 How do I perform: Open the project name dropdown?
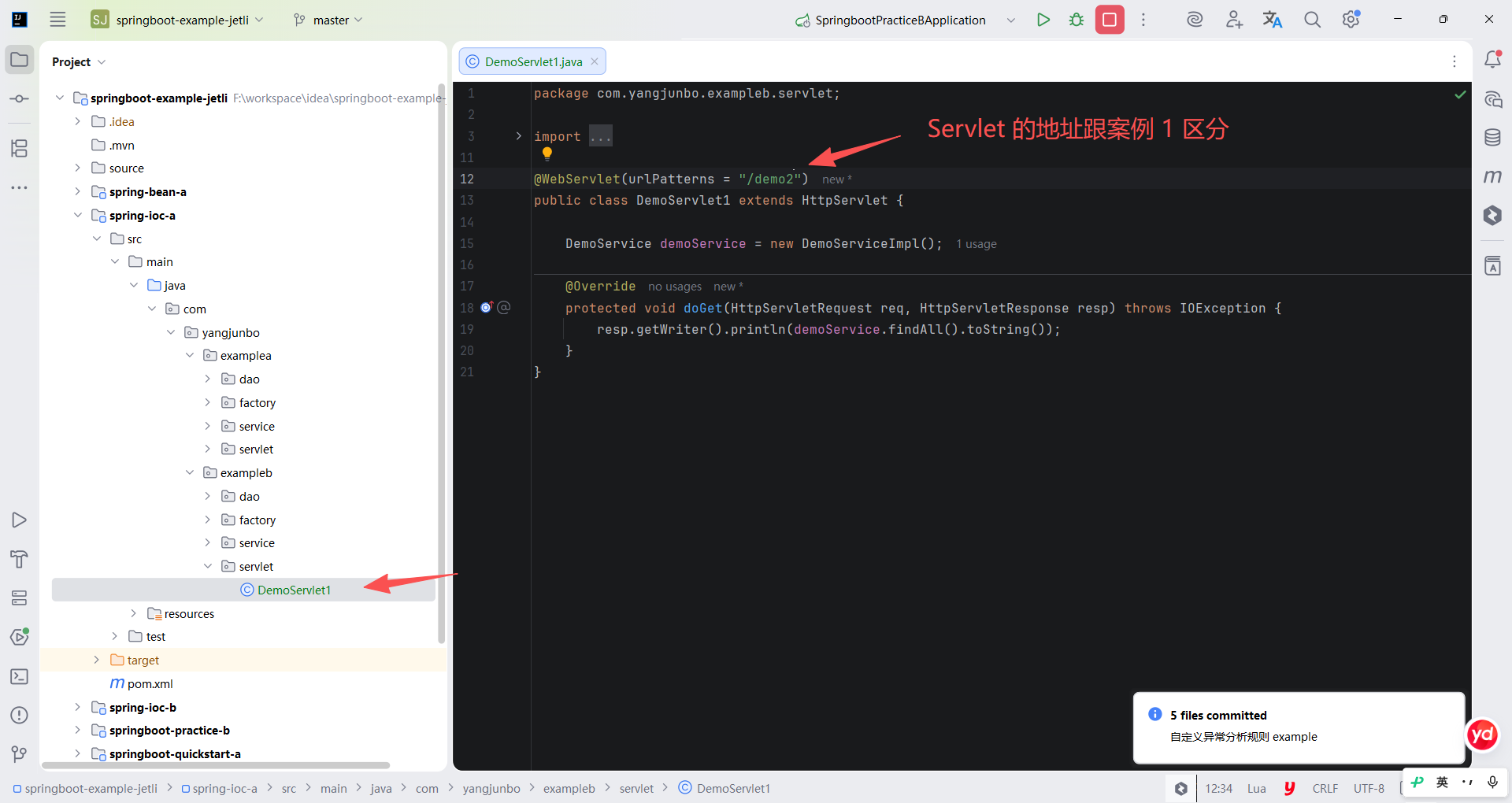[x=177, y=20]
